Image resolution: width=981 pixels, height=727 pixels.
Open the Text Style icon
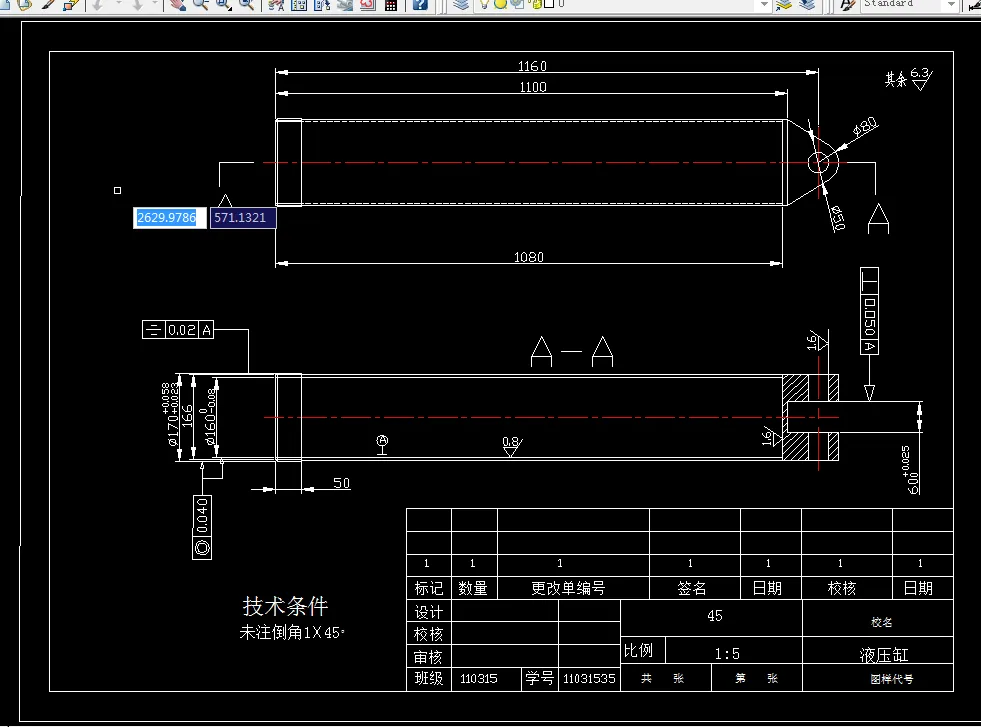point(848,4)
